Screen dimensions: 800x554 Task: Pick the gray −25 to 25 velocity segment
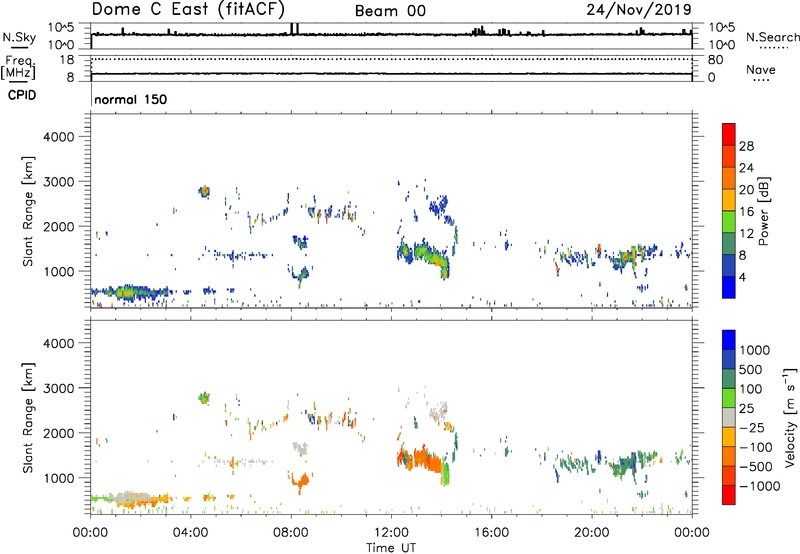729,417
